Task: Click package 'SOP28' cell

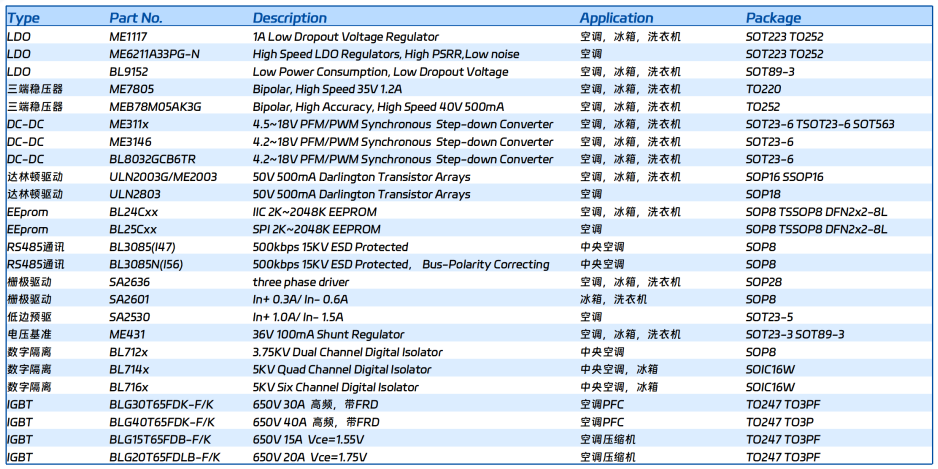Action: [x=764, y=282]
